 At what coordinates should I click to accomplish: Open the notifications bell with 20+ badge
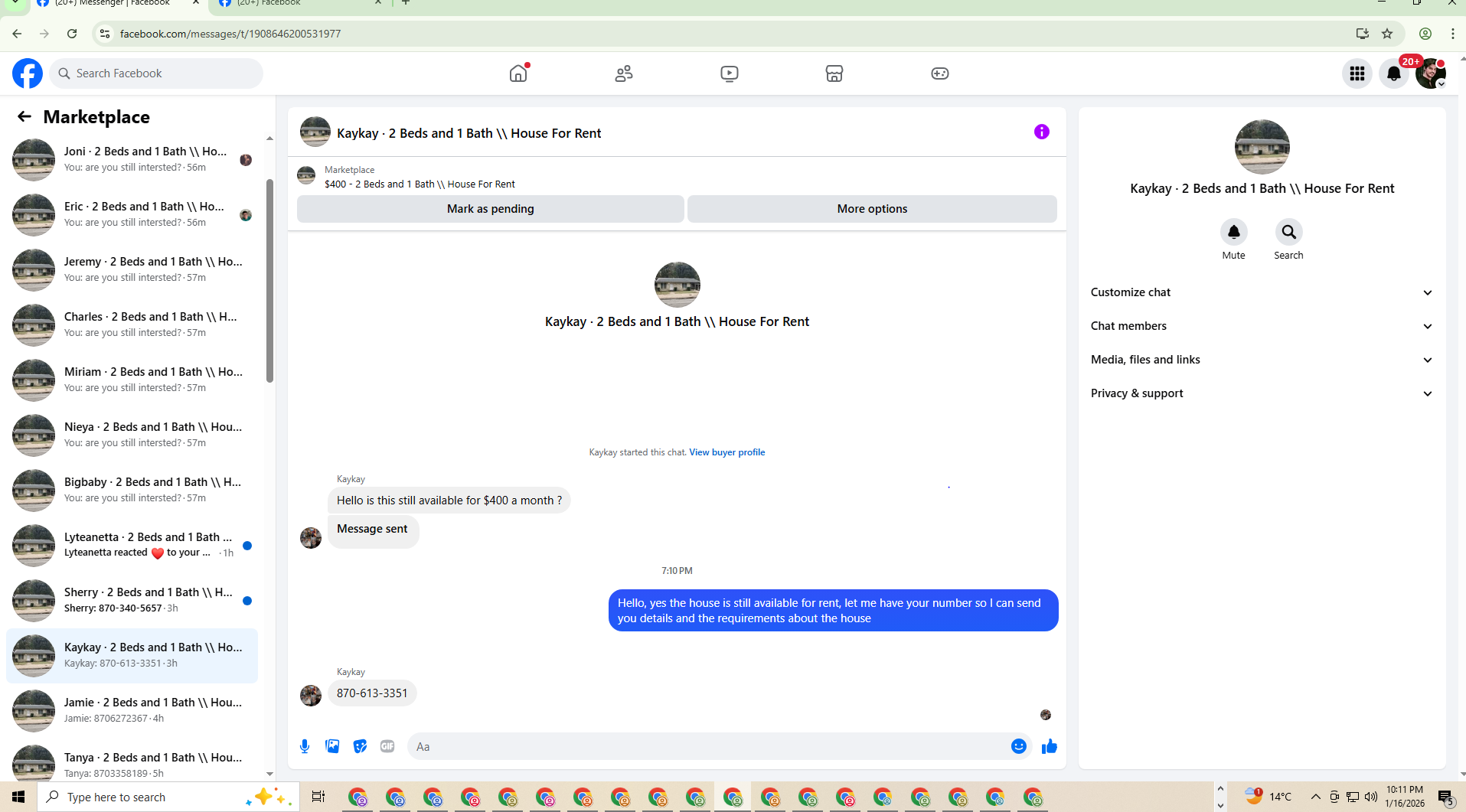coord(1394,73)
